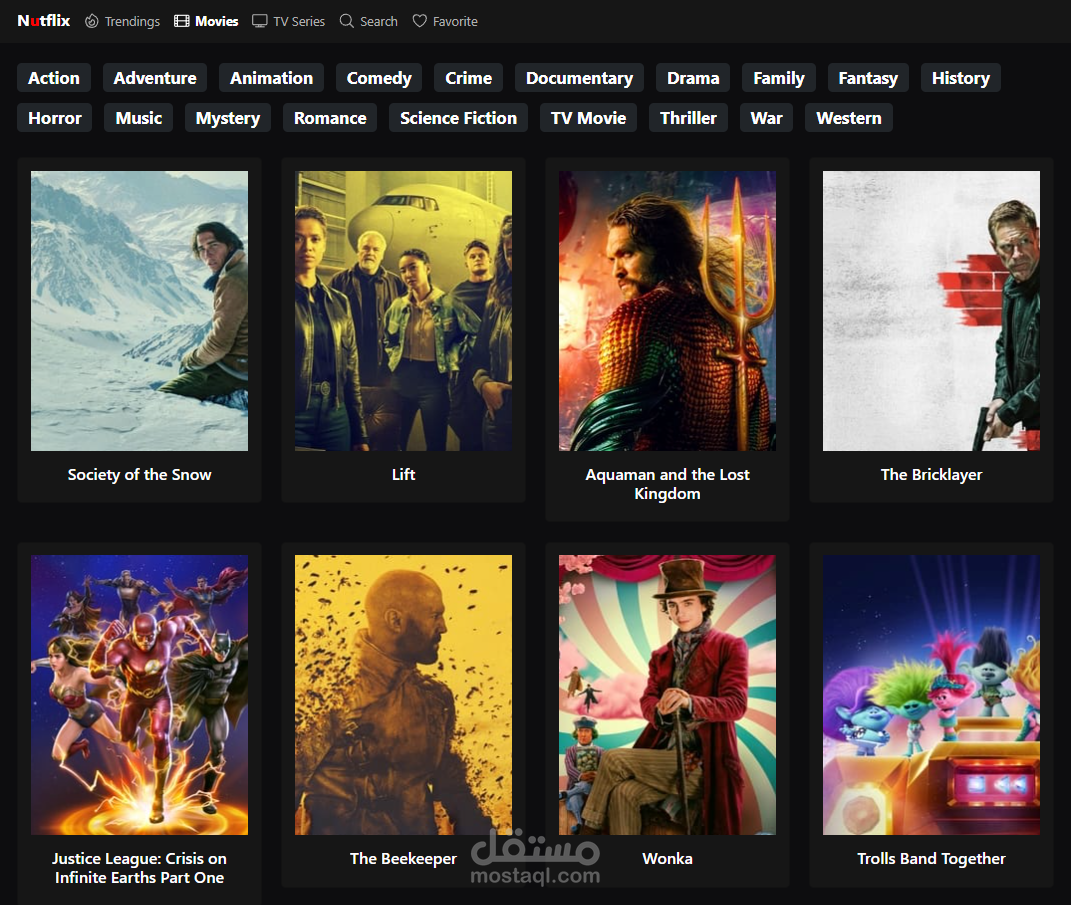Click the TV Series monitor icon
The height and width of the screenshot is (905, 1071).
pyautogui.click(x=260, y=21)
